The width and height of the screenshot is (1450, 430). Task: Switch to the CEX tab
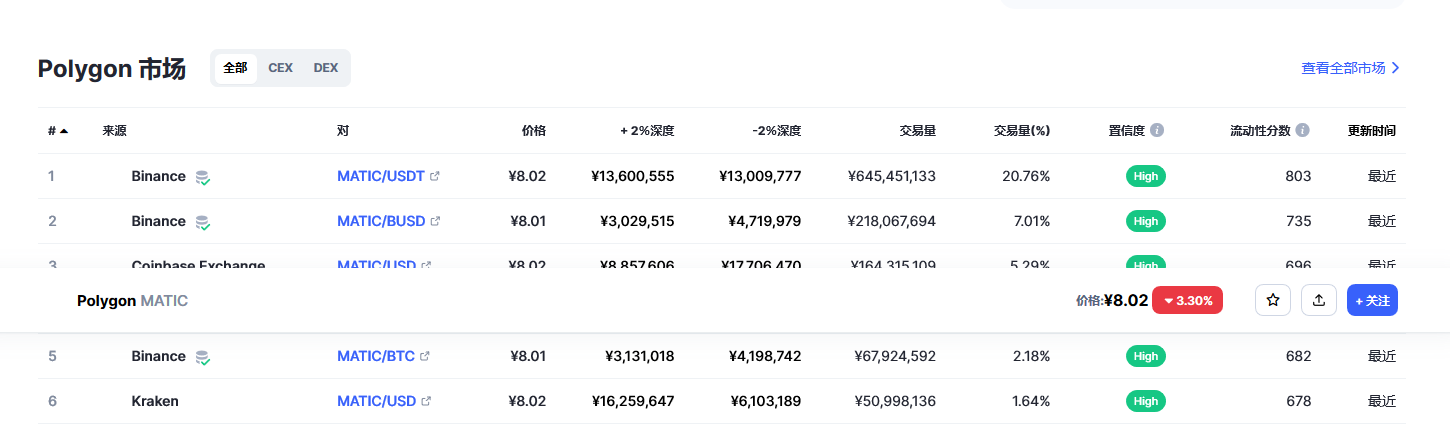[x=280, y=68]
